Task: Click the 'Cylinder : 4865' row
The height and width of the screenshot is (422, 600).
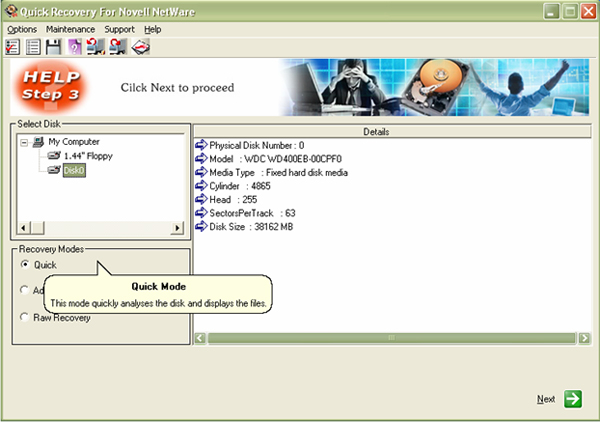Action: 233,186
